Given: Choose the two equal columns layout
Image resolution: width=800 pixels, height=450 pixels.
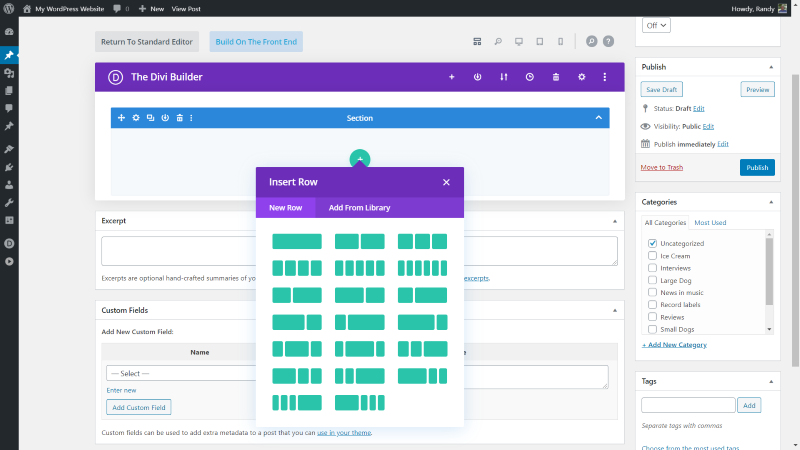Looking at the screenshot, I should tap(360, 241).
